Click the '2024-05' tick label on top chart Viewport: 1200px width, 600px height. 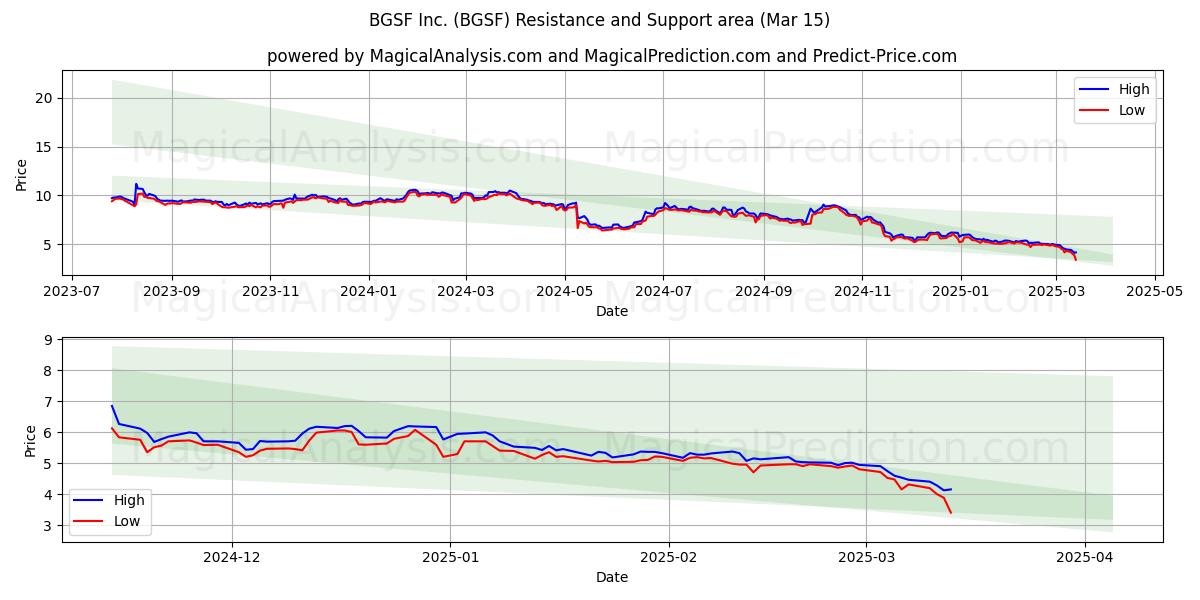pos(565,291)
